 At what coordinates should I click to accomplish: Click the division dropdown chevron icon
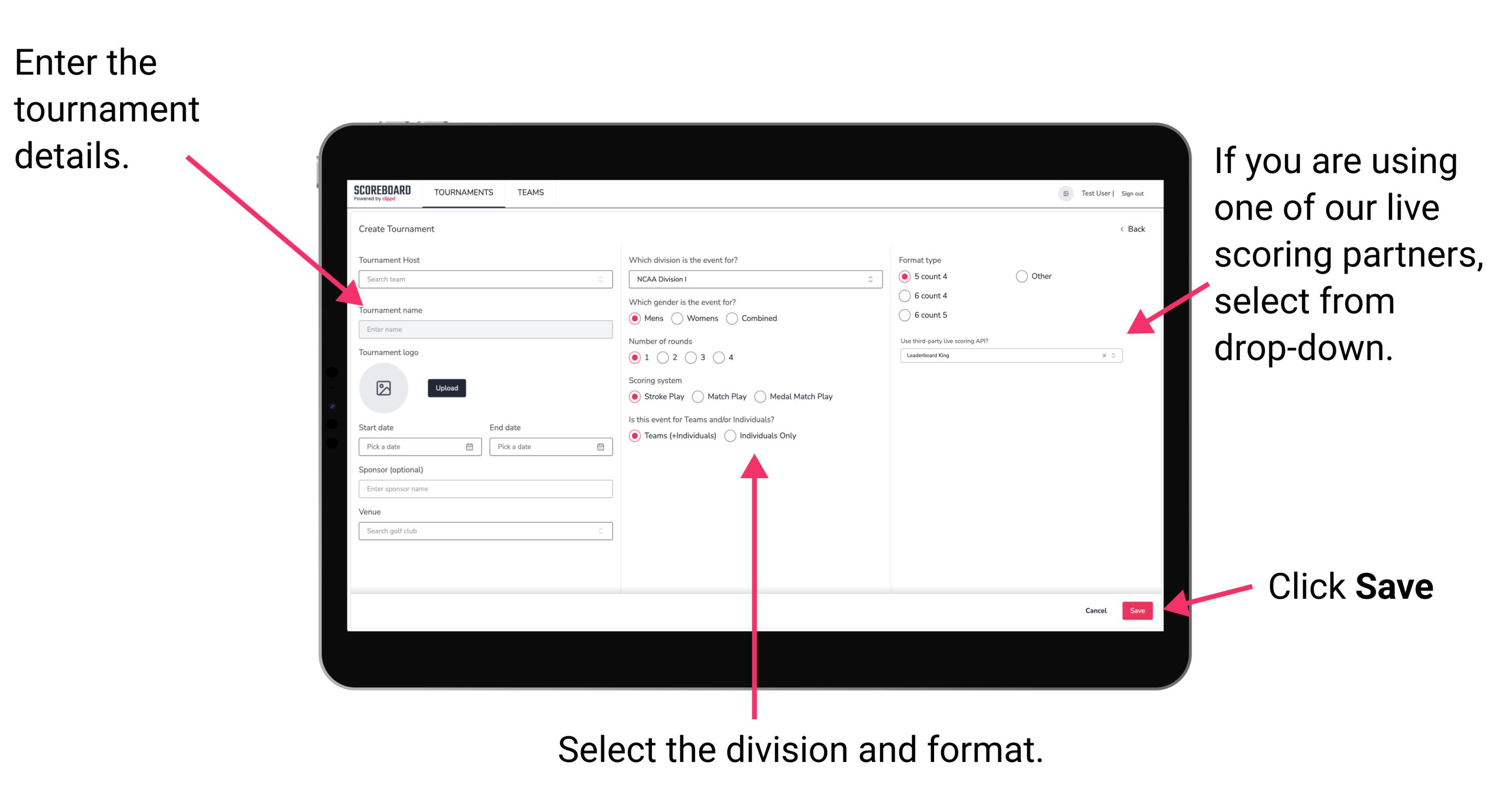[872, 280]
